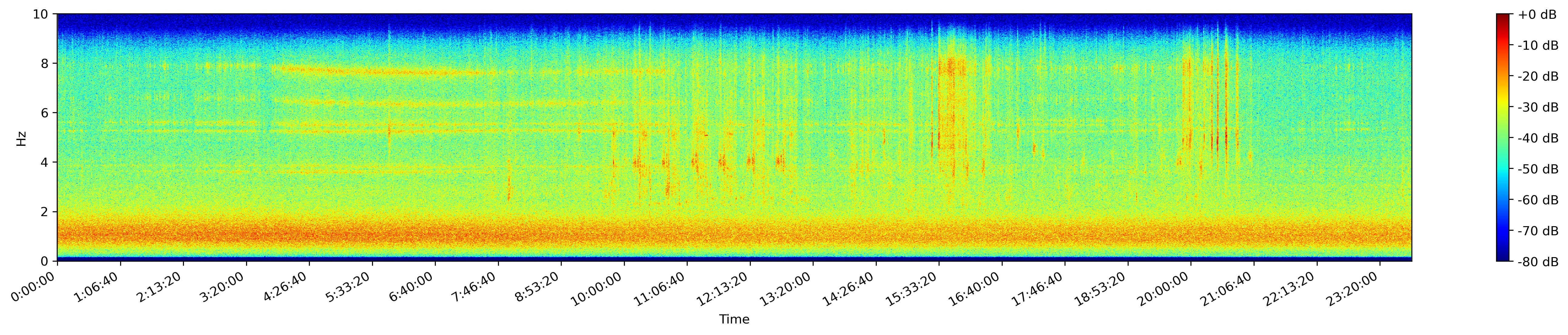This screenshot has height=335, width=1568.
Task: Click the -50 dB colorbar label
Action: [x=1538, y=170]
